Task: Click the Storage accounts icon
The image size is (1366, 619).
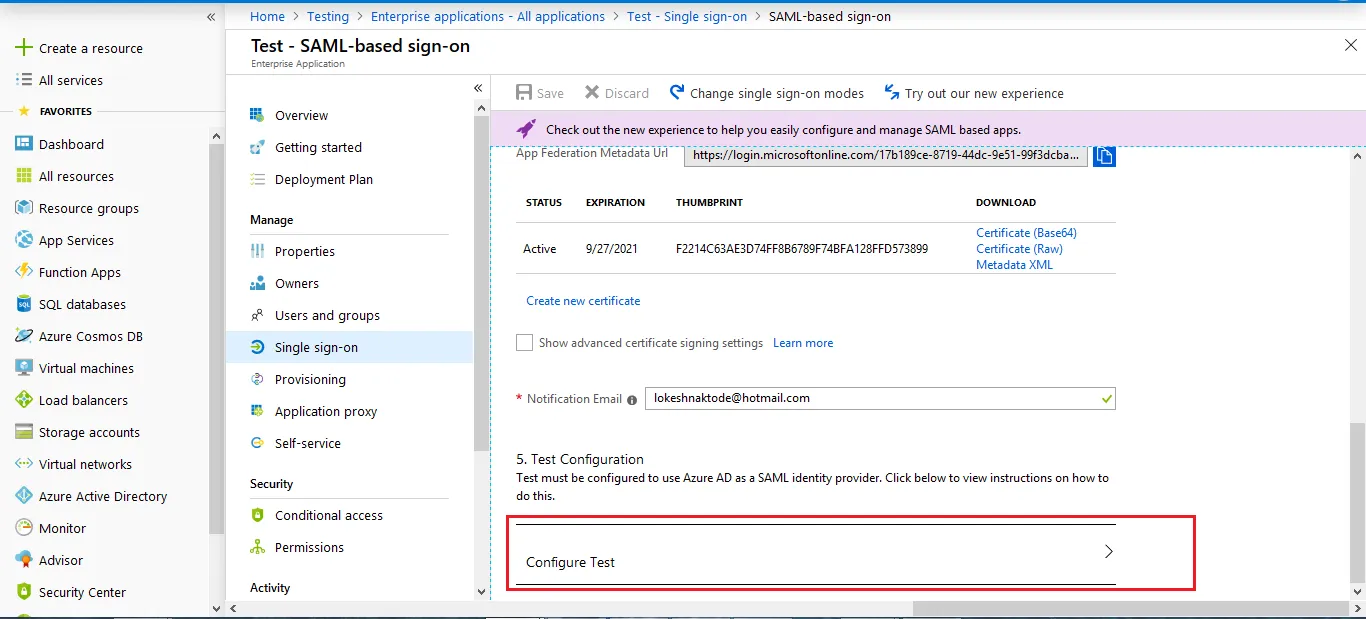Action: click(24, 432)
